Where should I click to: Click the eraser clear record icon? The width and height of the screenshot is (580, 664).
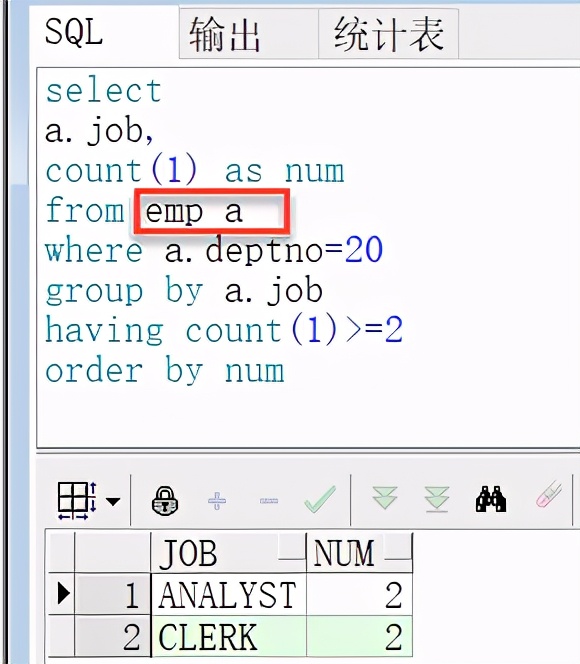pos(549,494)
